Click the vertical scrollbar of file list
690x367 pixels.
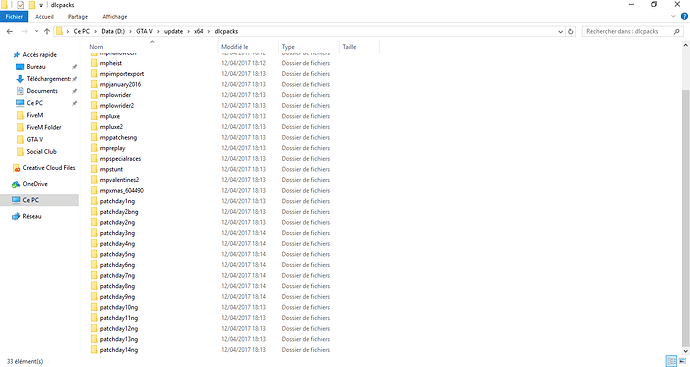point(686,218)
